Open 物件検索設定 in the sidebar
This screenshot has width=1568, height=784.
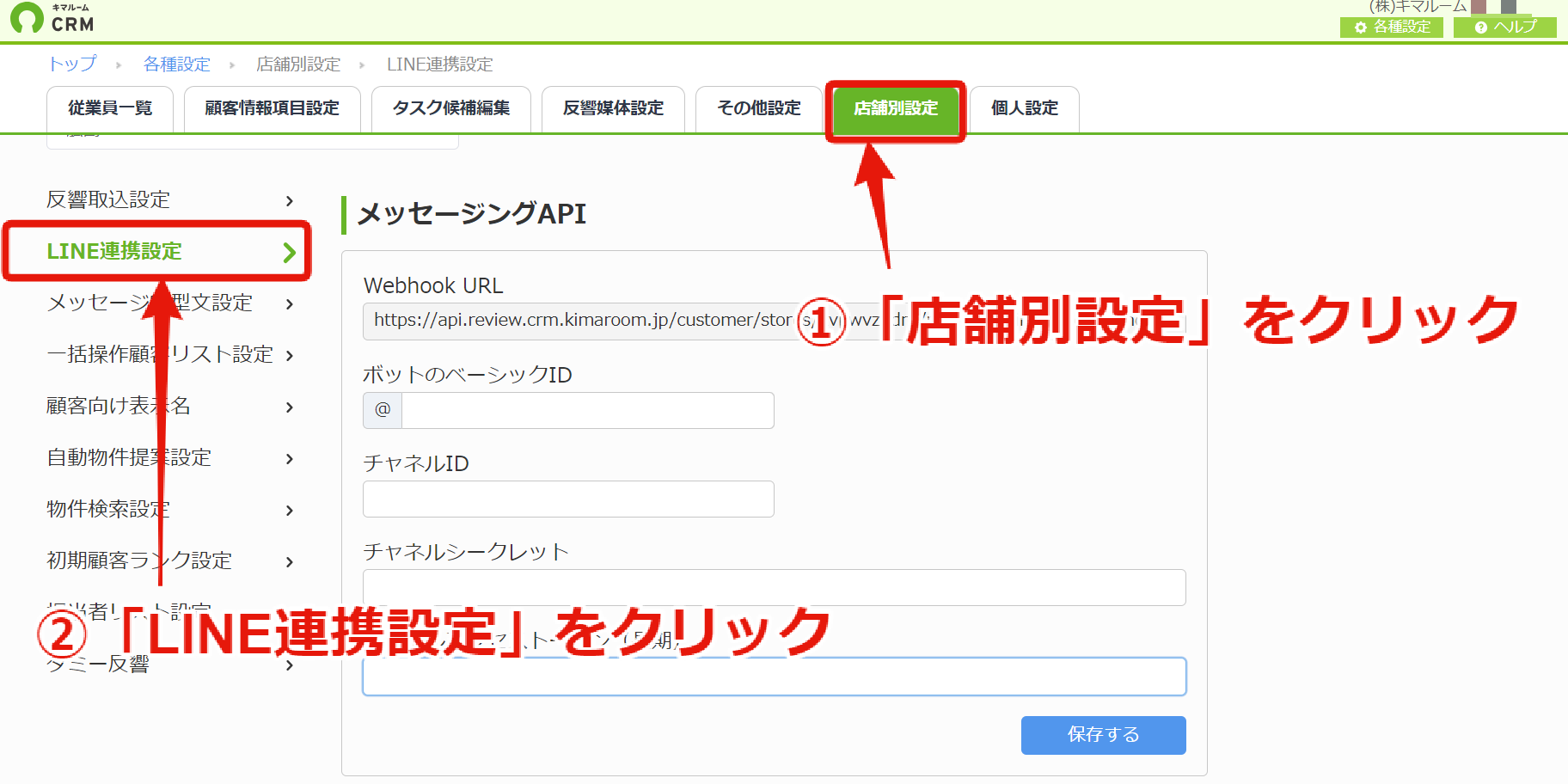pyautogui.click(x=170, y=510)
